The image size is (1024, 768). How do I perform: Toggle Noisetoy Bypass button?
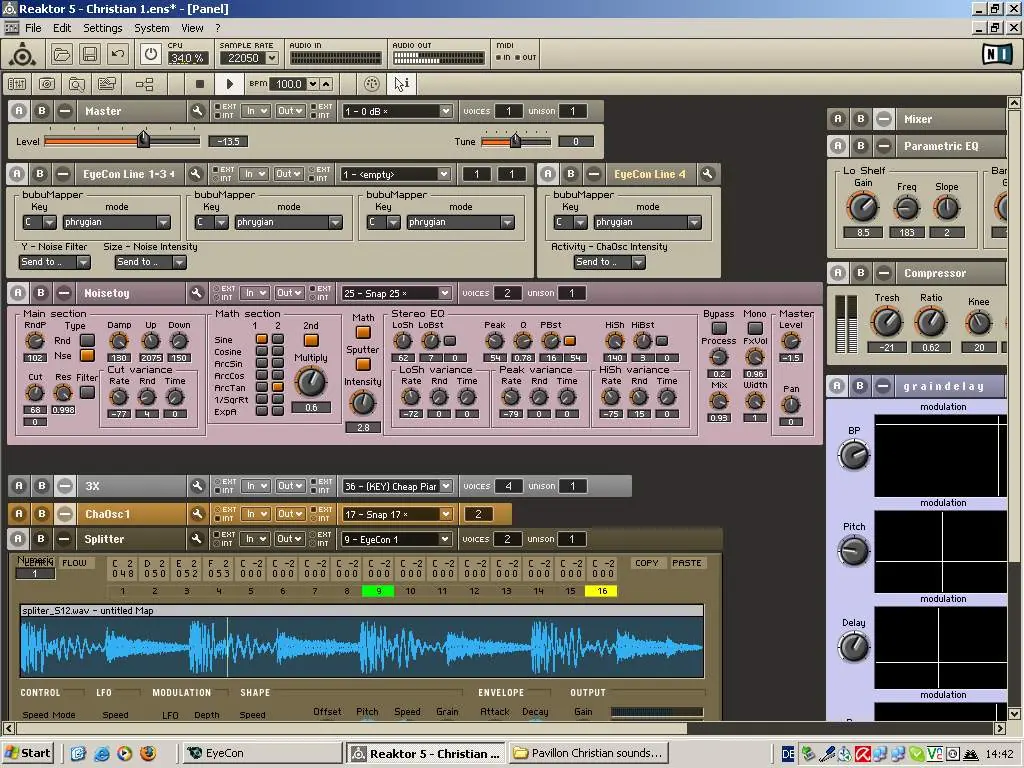pos(719,328)
